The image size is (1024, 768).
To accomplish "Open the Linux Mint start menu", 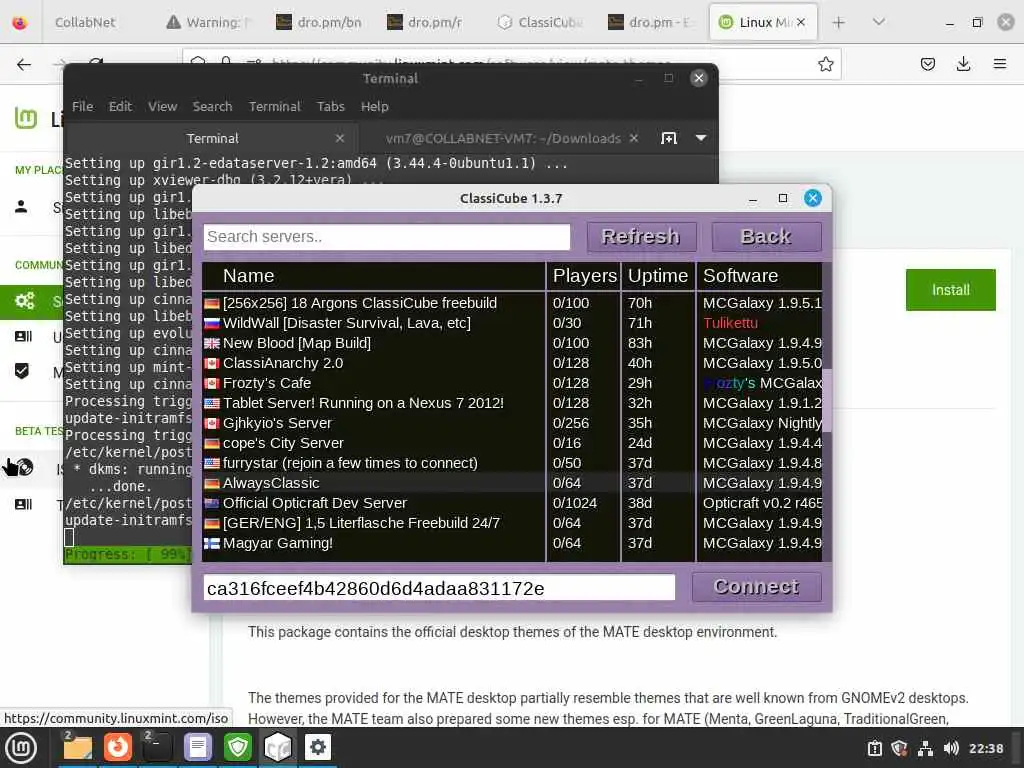I will [21, 748].
